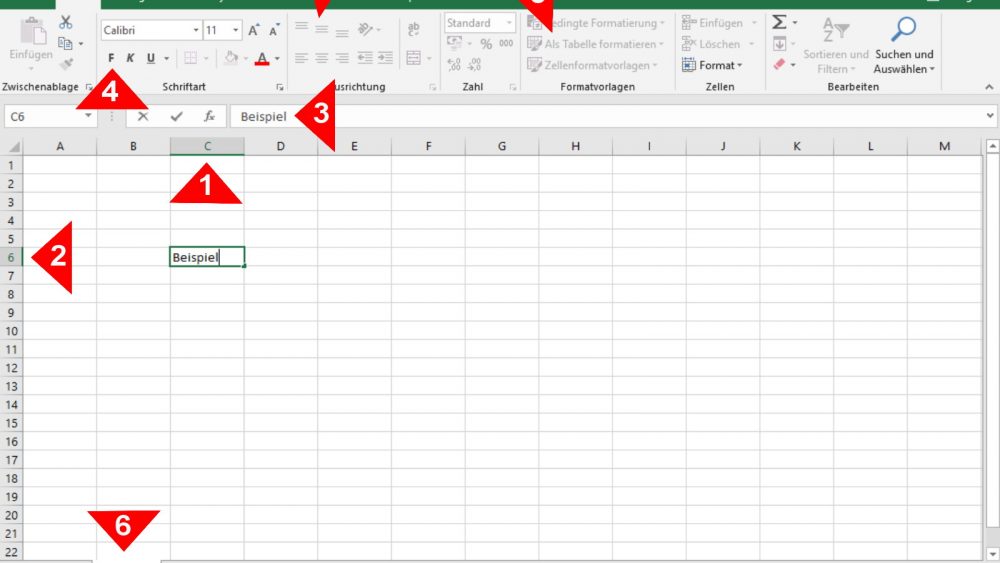Click the percent style icon
This screenshot has width=1000, height=563.
pyautogui.click(x=486, y=44)
